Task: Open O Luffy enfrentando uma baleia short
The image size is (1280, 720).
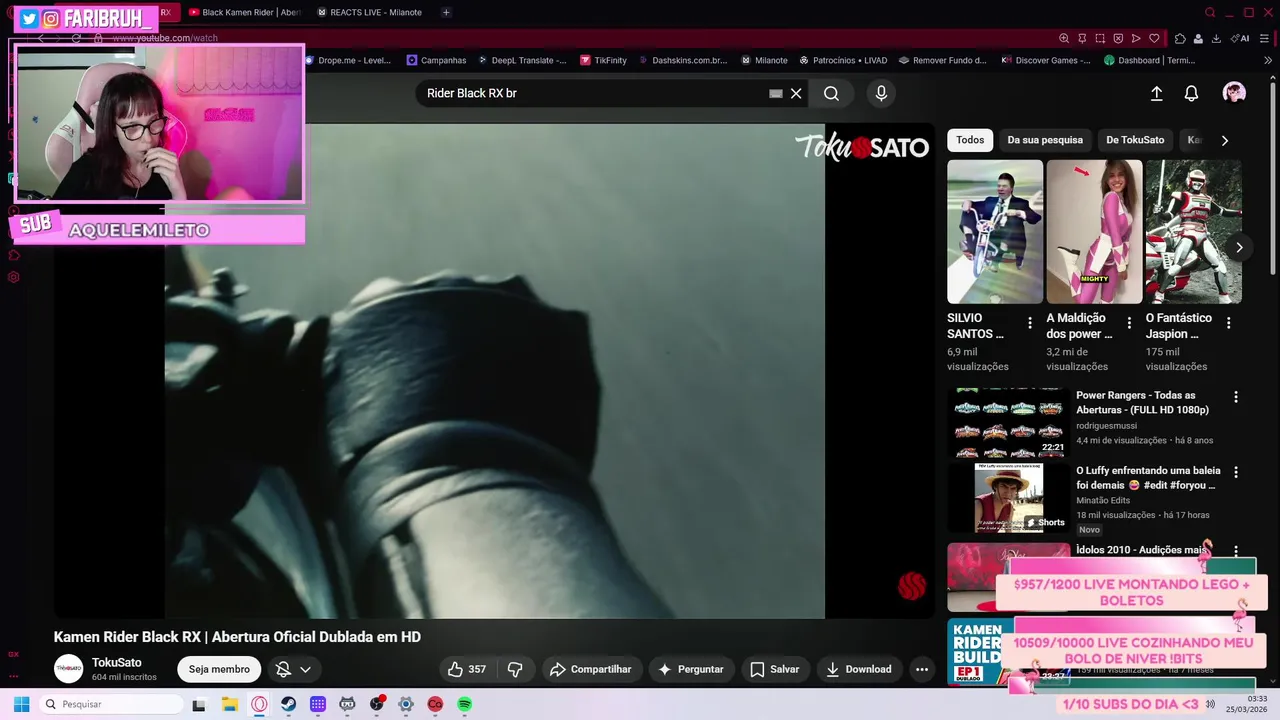Action: (x=1008, y=498)
